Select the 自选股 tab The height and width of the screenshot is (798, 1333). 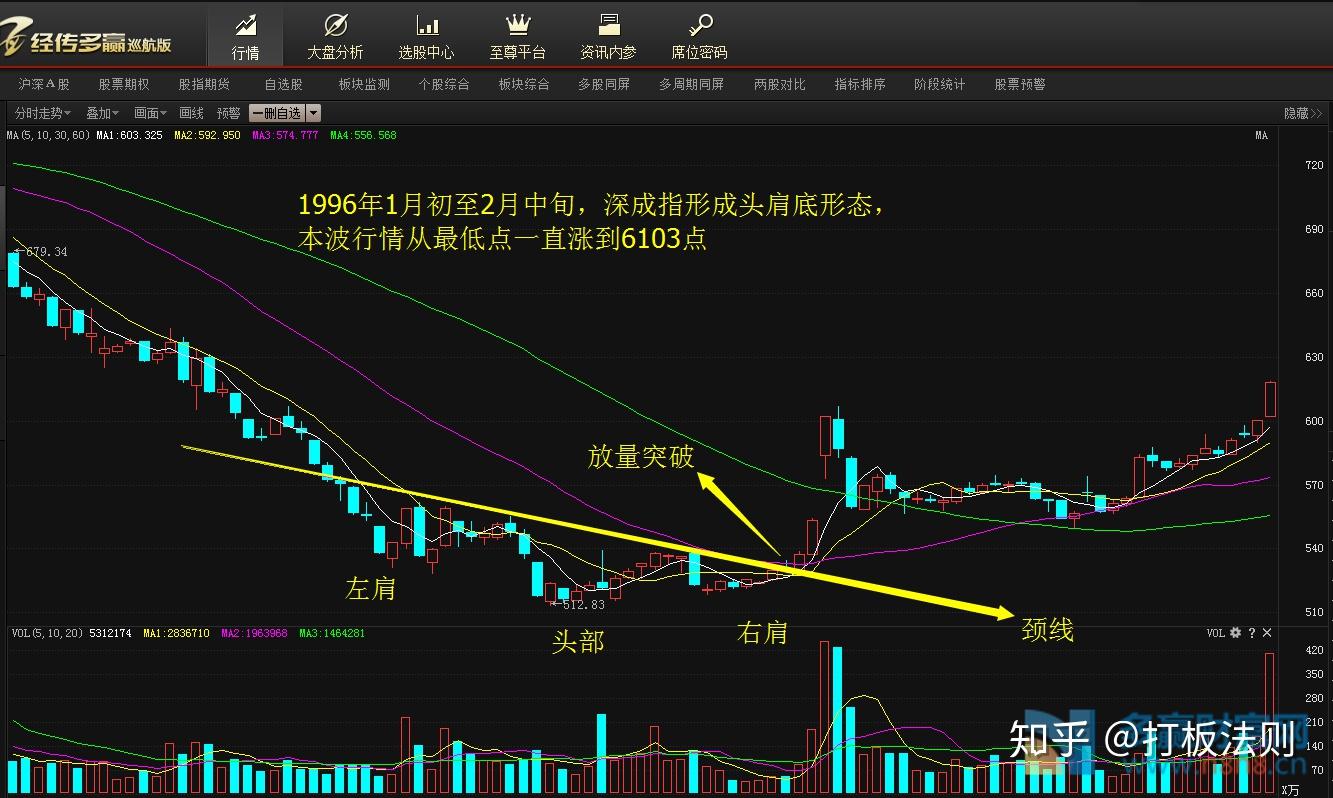tap(283, 85)
